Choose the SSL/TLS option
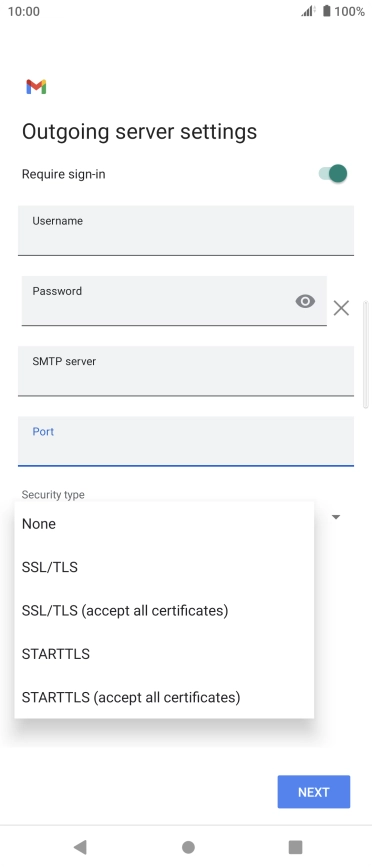Viewport: 372px width, 868px height. click(164, 567)
